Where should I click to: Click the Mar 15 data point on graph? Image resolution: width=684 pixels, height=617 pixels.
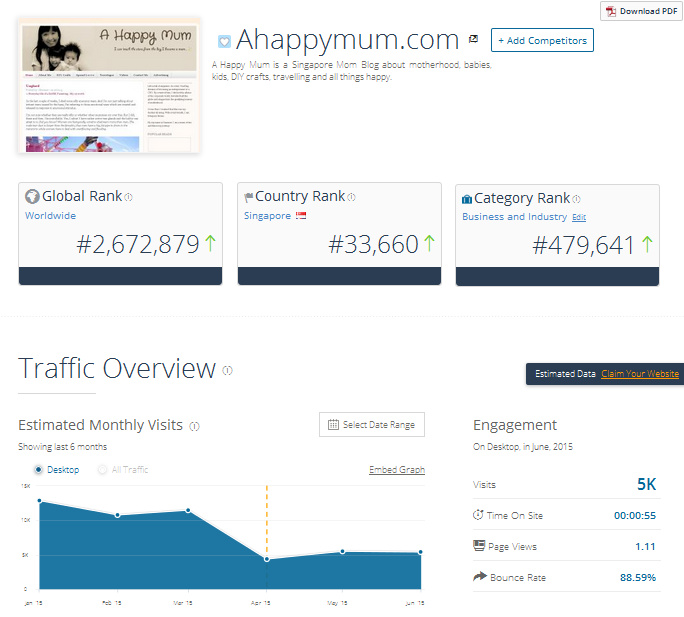[x=188, y=510]
